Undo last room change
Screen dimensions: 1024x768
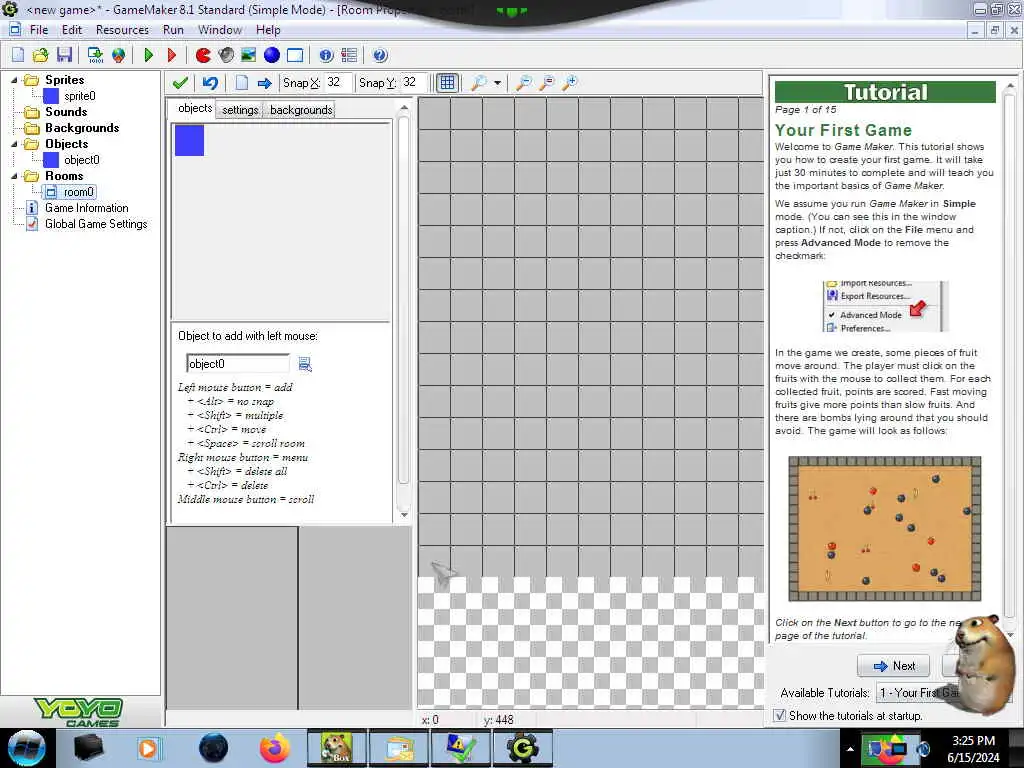[210, 83]
